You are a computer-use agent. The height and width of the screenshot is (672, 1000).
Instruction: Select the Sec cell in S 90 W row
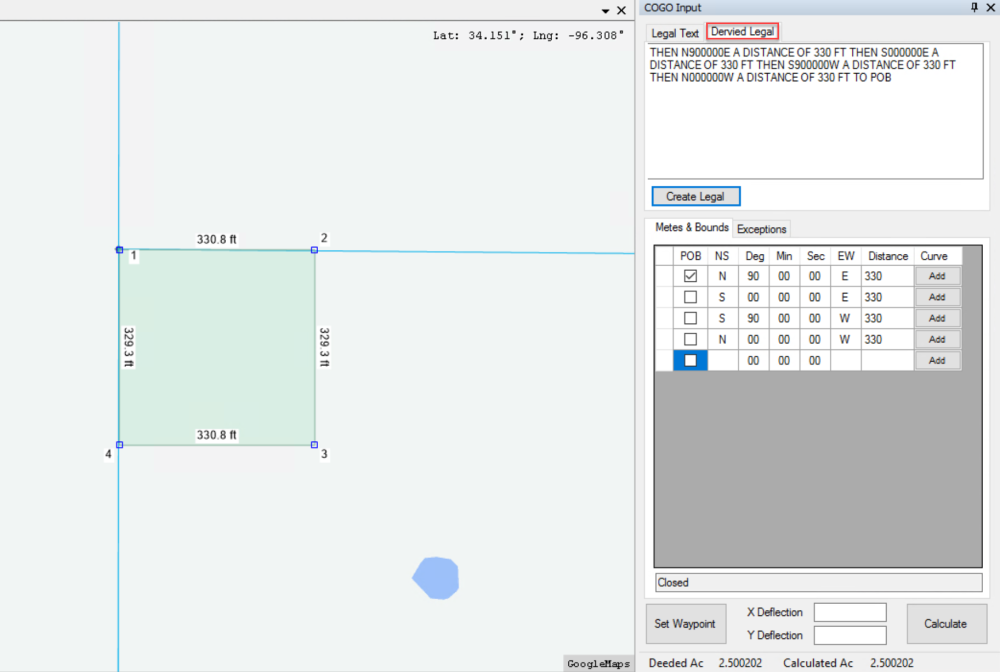point(815,318)
